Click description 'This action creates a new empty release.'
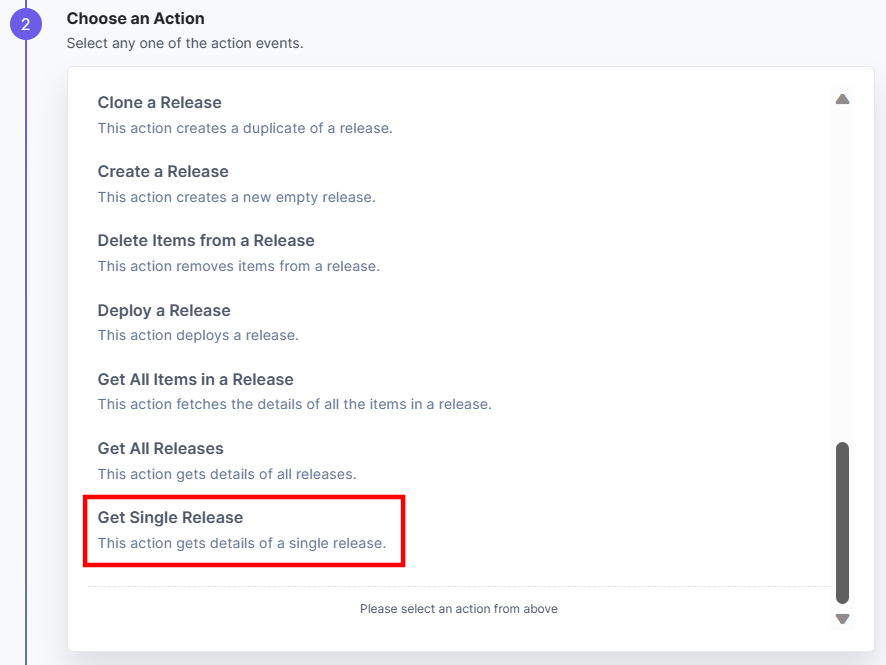Viewport: 886px width, 665px height. [236, 197]
